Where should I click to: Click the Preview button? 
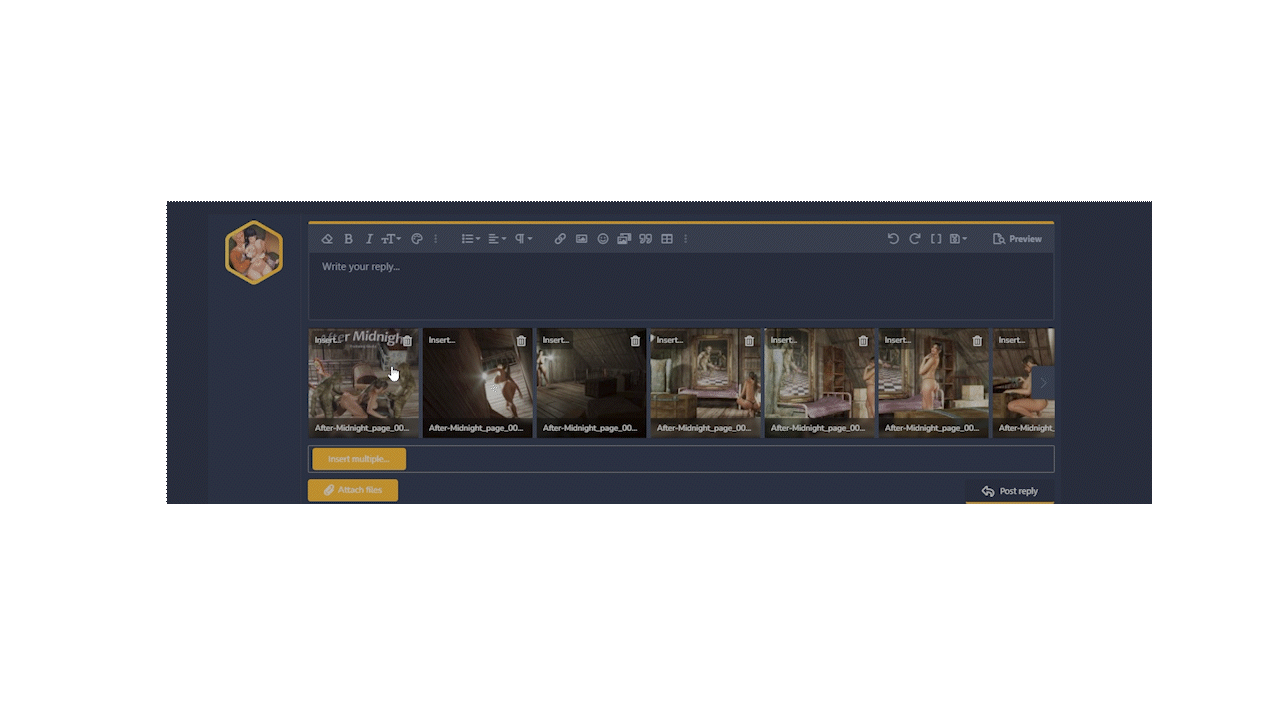point(1017,239)
